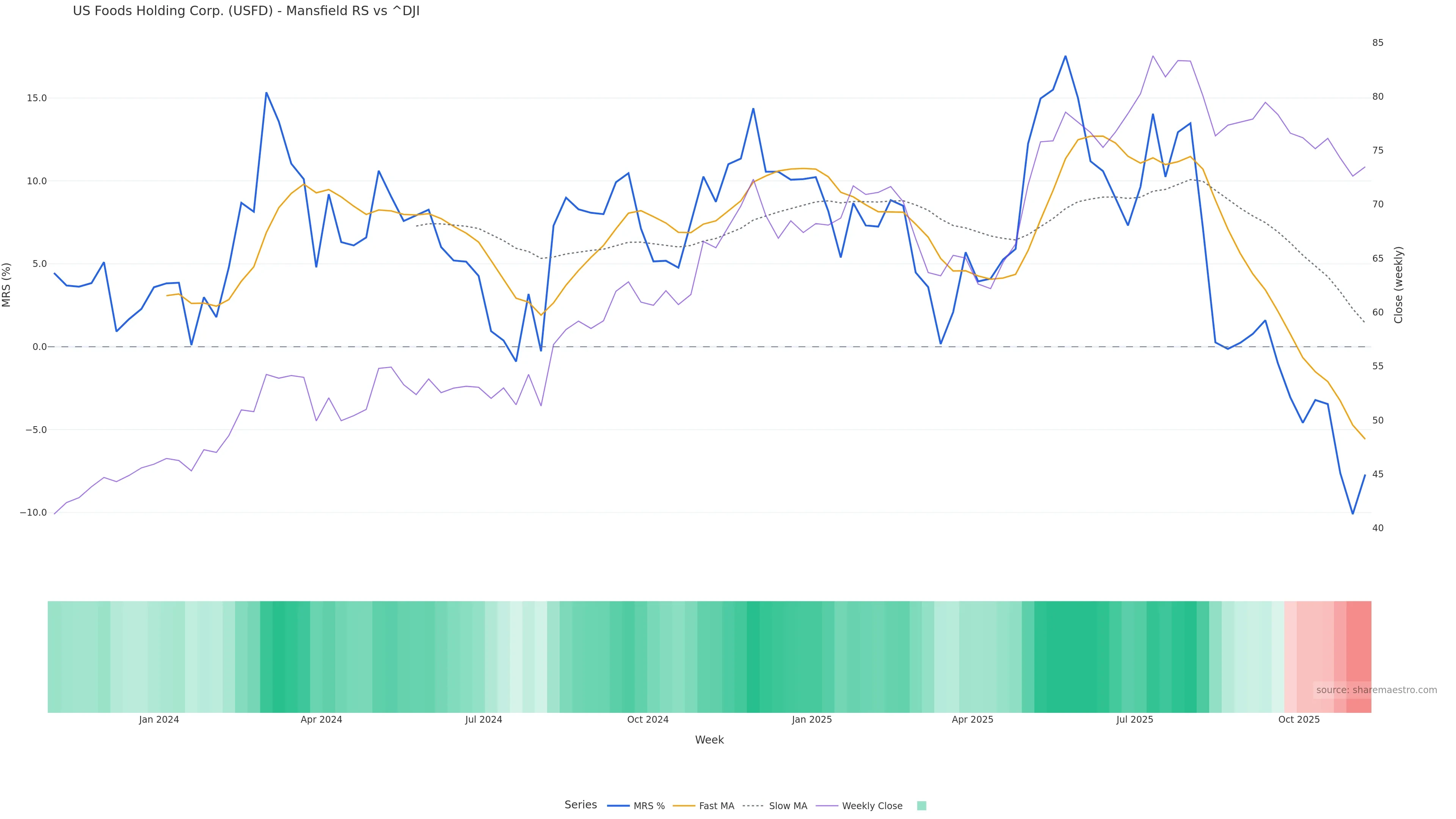This screenshot has width=1456, height=819.
Task: Click the USFD Mansfield RS chart title
Action: point(246,11)
